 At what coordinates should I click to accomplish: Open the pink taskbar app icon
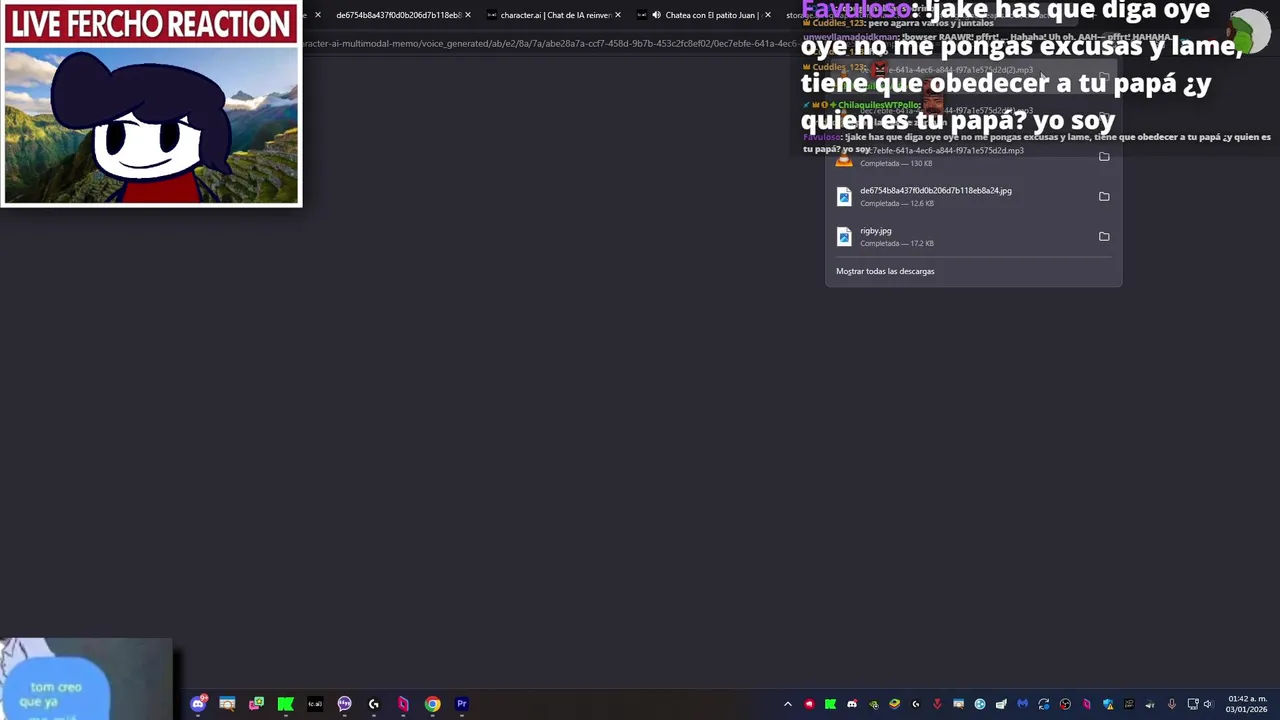coord(403,704)
